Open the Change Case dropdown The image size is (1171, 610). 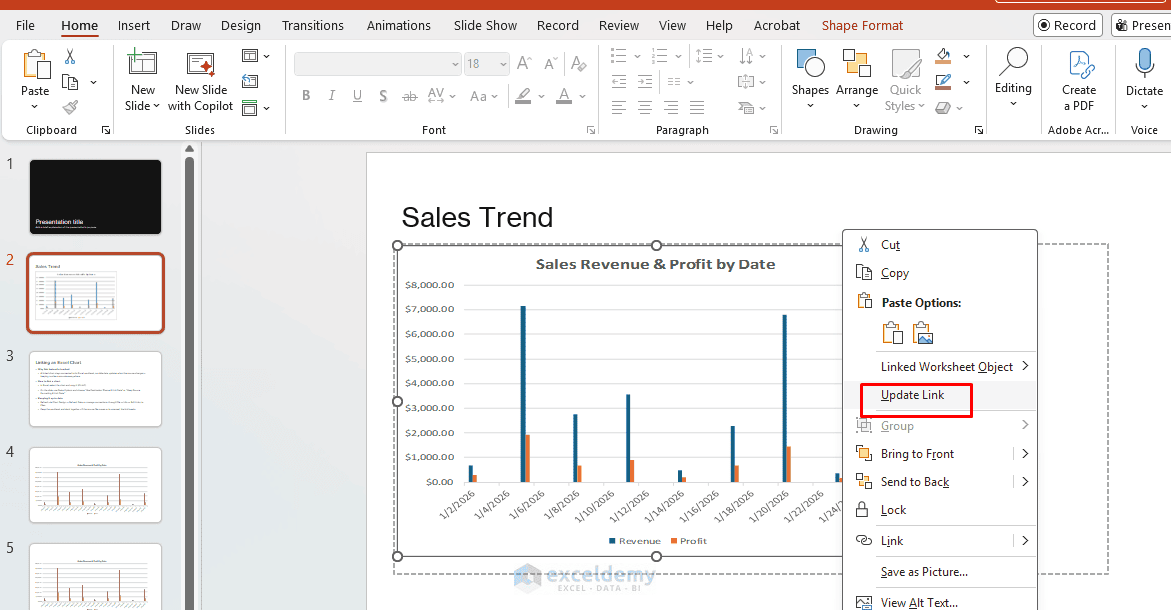tap(483, 96)
